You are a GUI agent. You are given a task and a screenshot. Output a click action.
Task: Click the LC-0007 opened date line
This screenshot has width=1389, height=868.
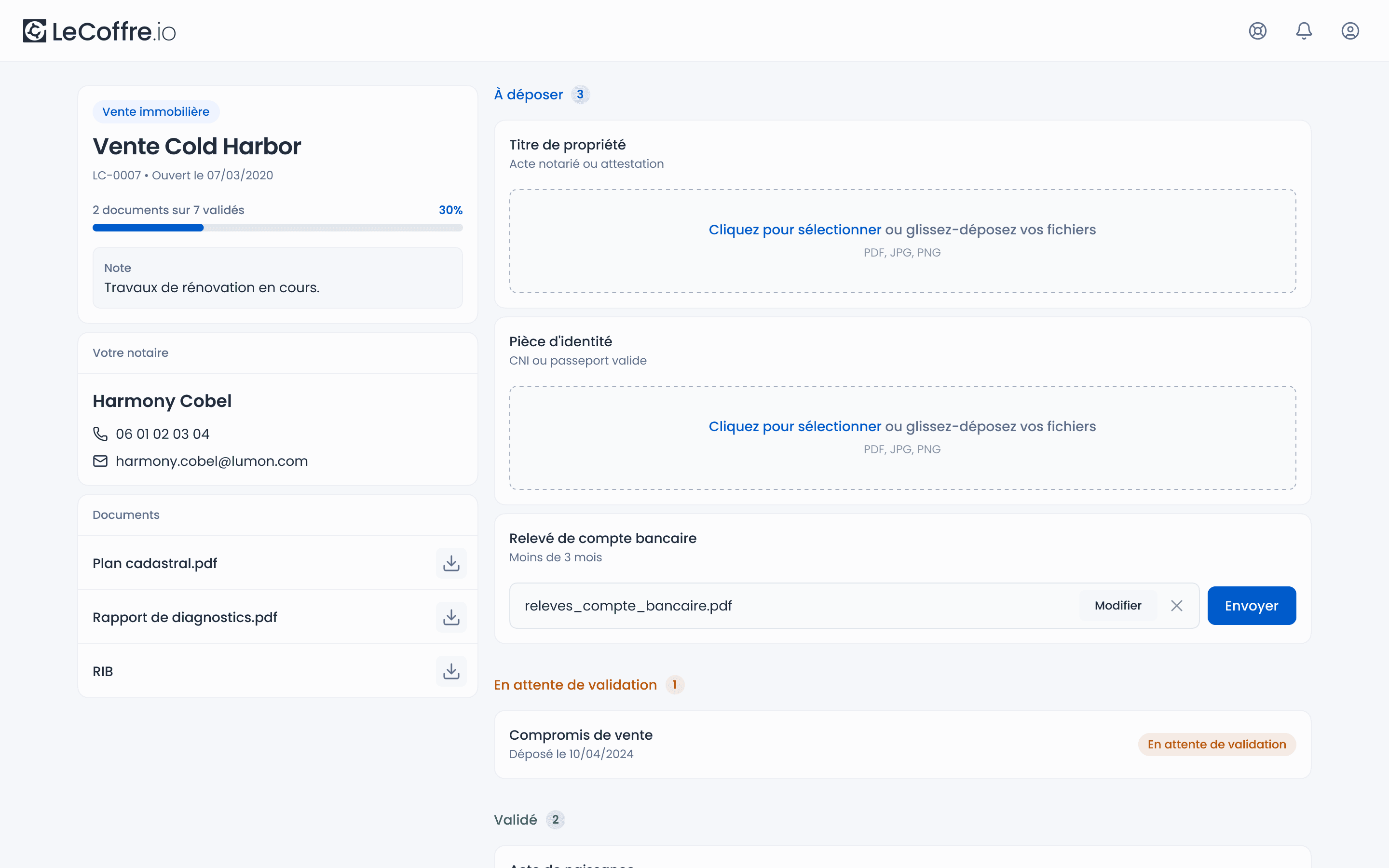click(182, 176)
